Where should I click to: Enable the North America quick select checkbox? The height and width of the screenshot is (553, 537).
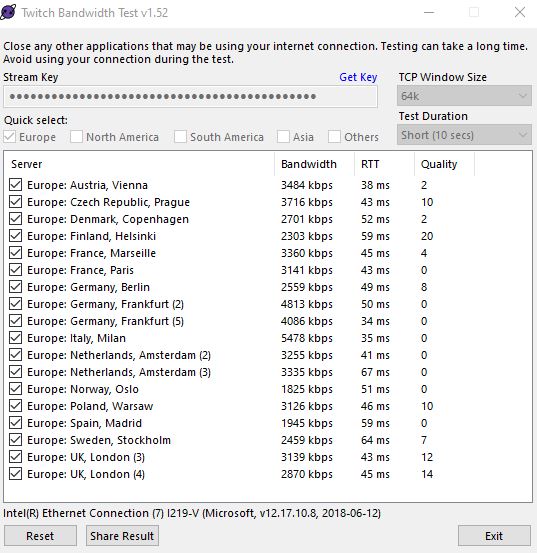click(76, 136)
